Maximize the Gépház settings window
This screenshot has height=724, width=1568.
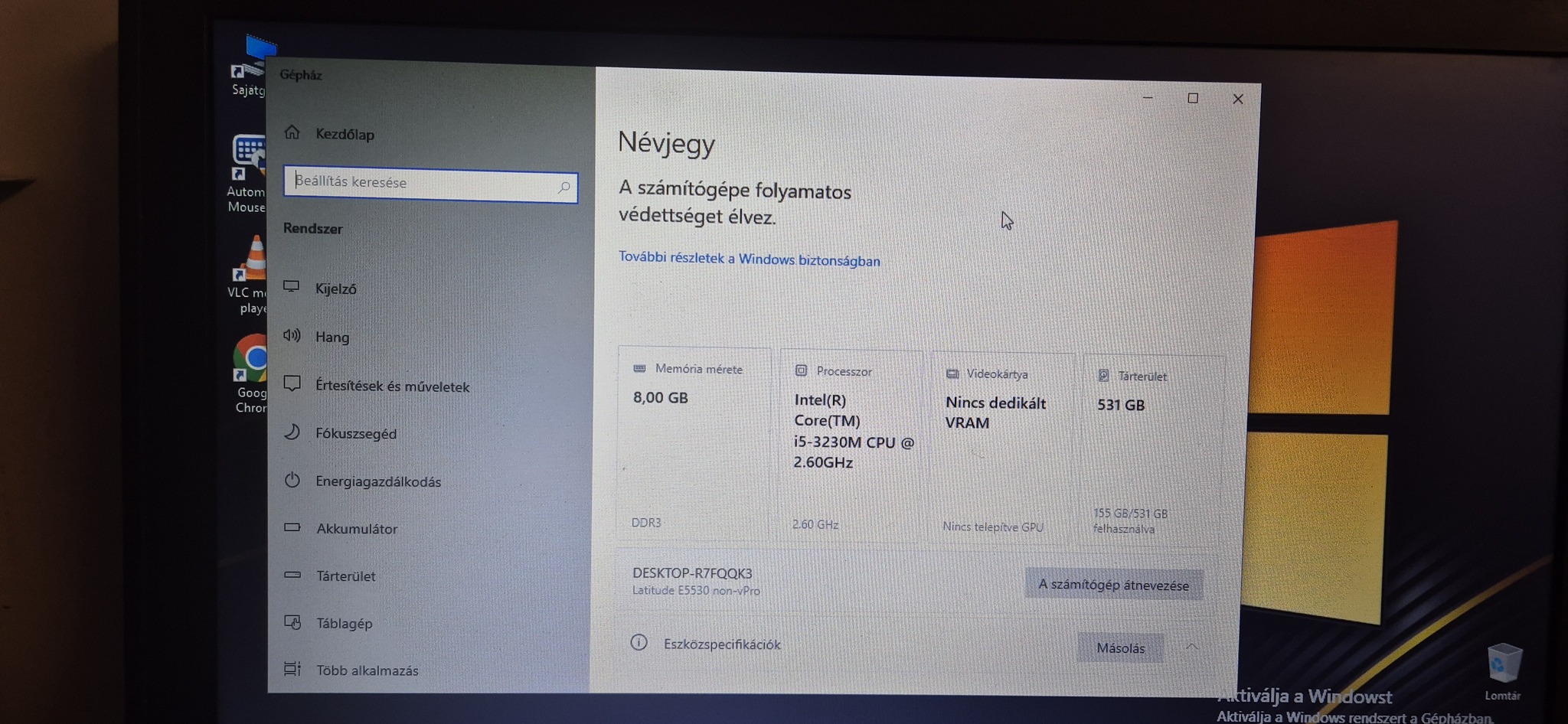[x=1193, y=98]
